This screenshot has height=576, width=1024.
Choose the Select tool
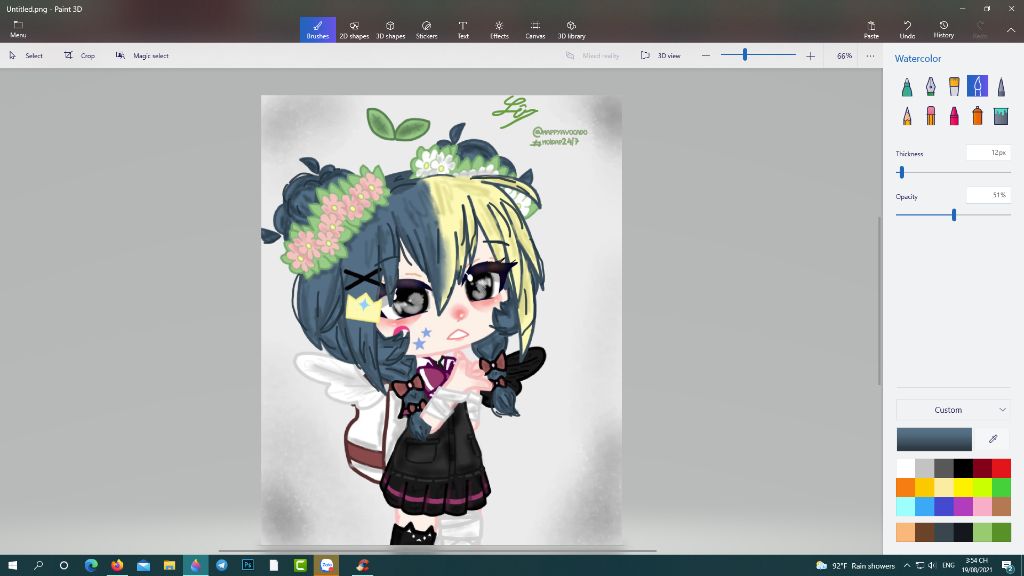pos(26,56)
